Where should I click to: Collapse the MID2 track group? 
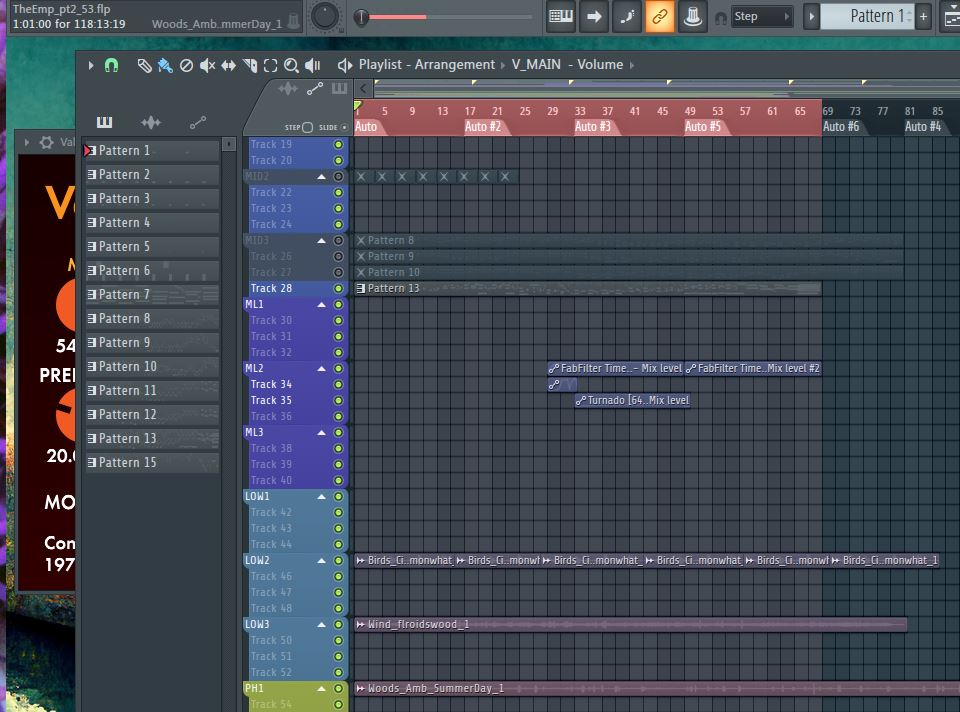pyautogui.click(x=321, y=176)
